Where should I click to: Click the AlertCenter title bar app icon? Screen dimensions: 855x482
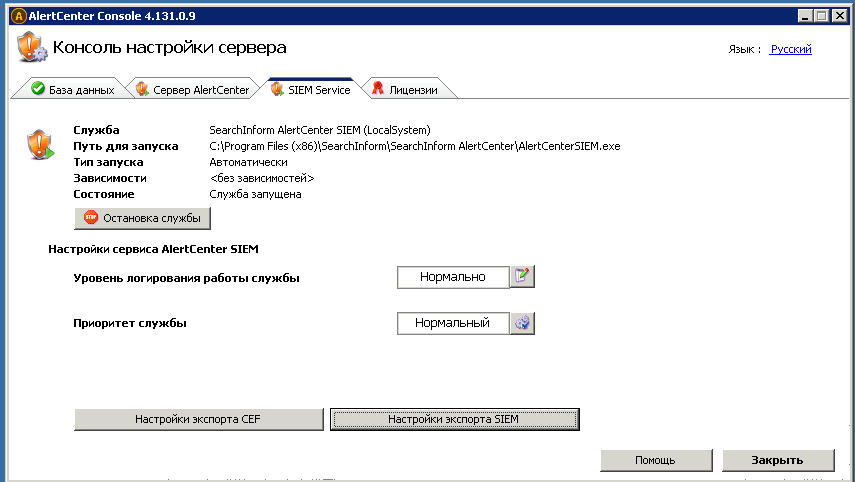(19, 16)
